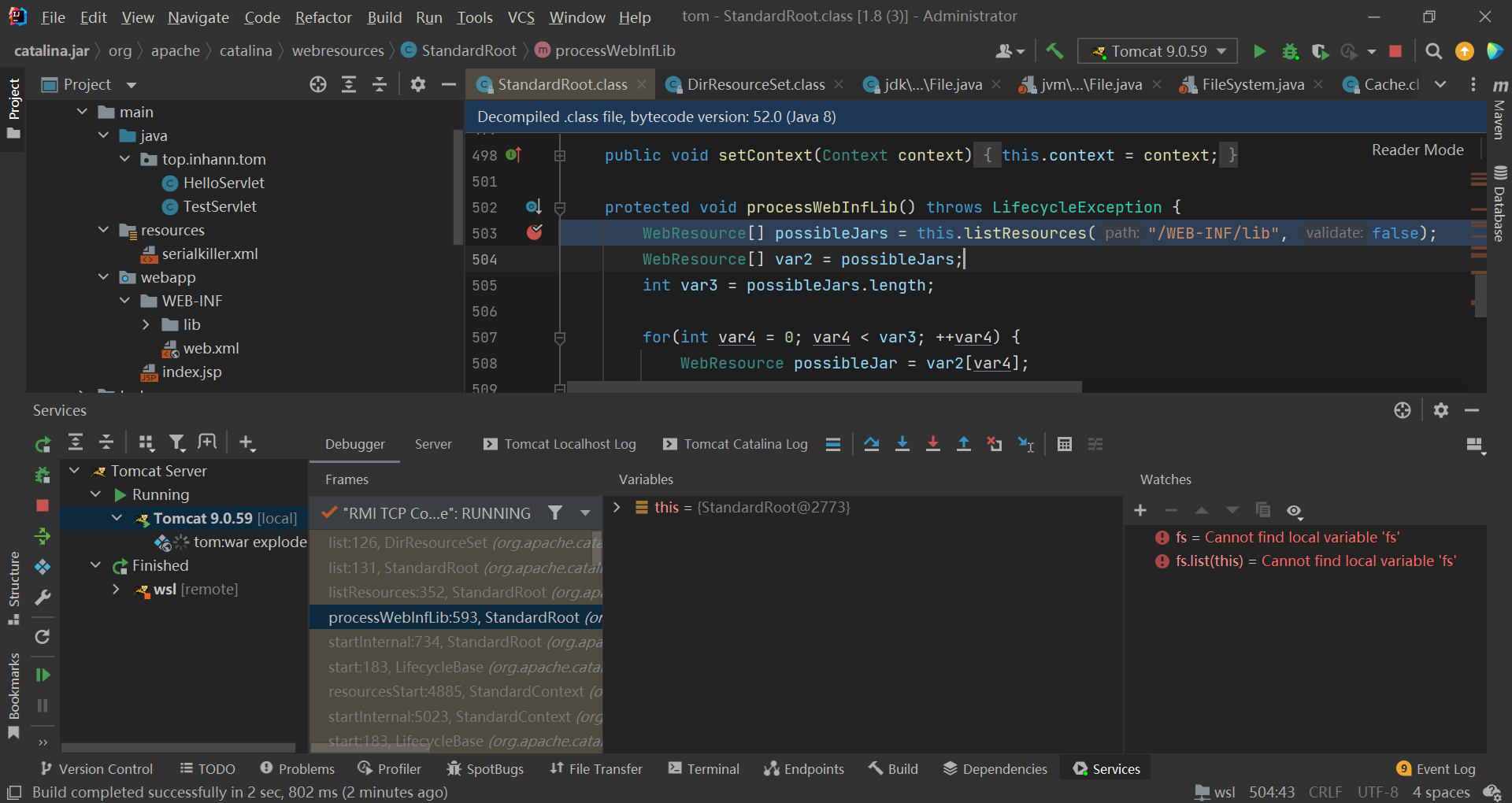Open Terminal tool window
The height and width of the screenshot is (803, 1512).
pyautogui.click(x=703, y=769)
